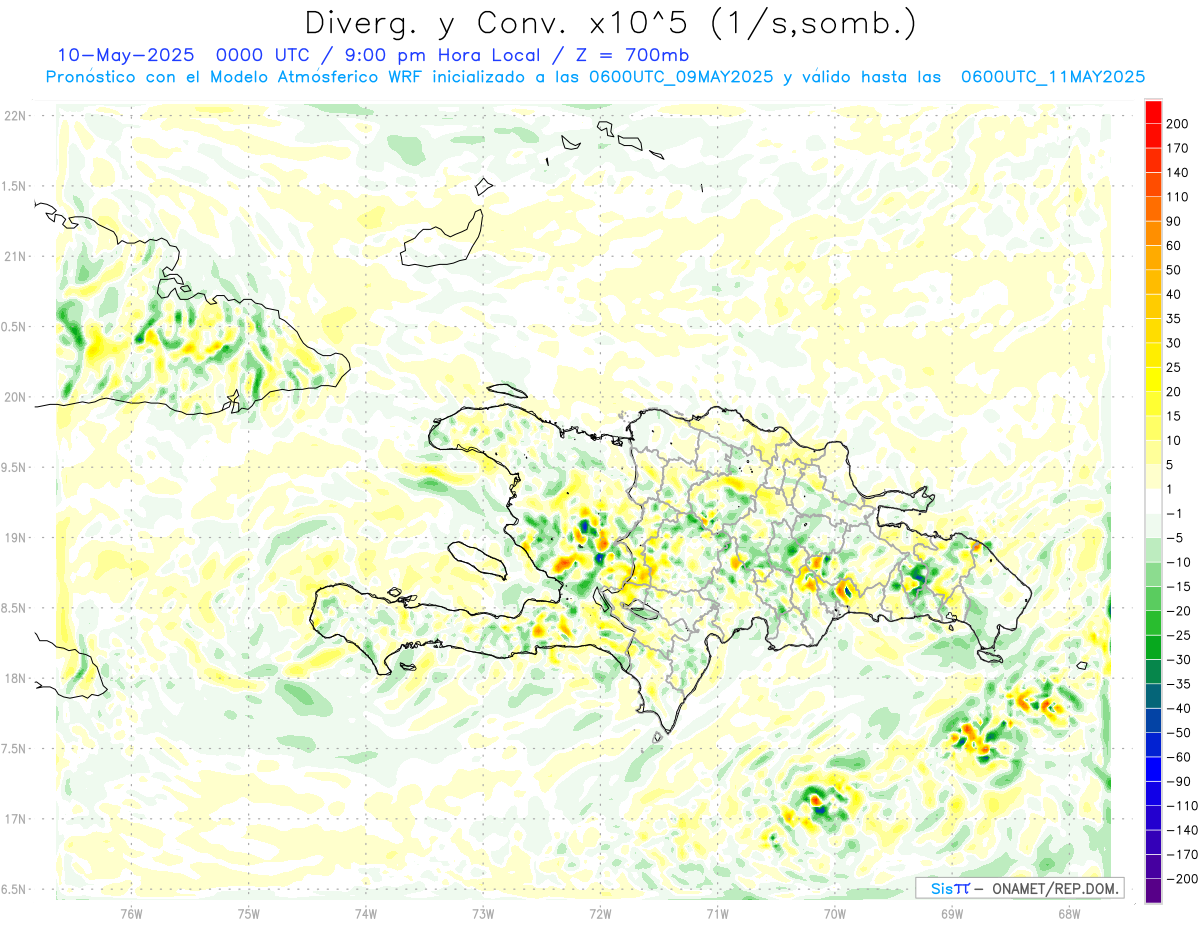Image resolution: width=1200 pixels, height=927 pixels.
Task: Click the colorbar value "140"
Action: click(x=1178, y=172)
